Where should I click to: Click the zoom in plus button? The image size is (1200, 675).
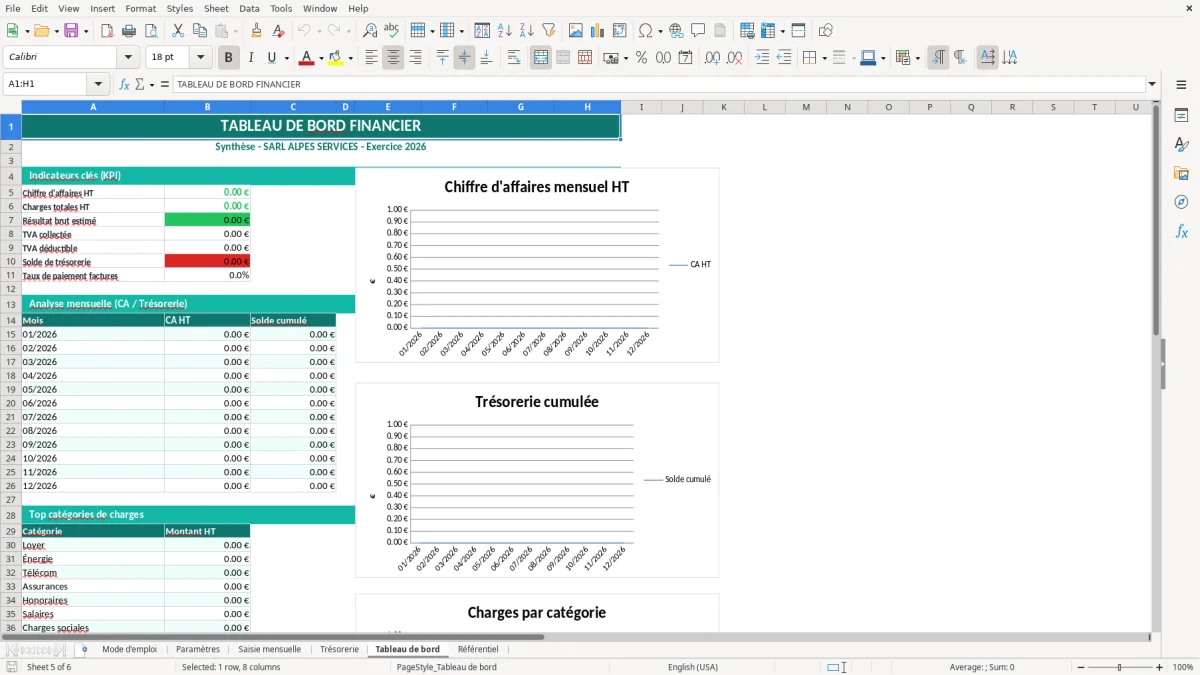[1160, 667]
